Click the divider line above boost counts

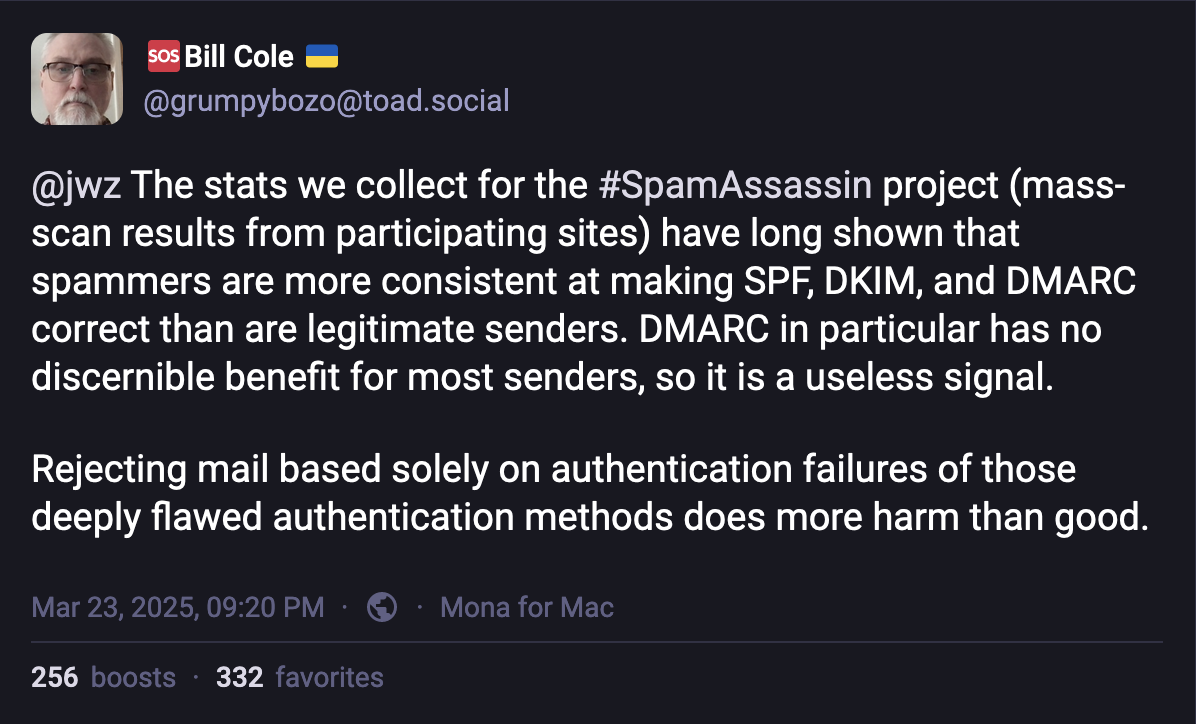(x=597, y=642)
